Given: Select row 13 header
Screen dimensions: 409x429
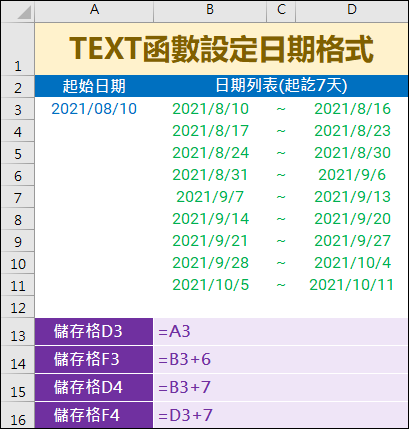Looking at the screenshot, I should tap(18, 332).
